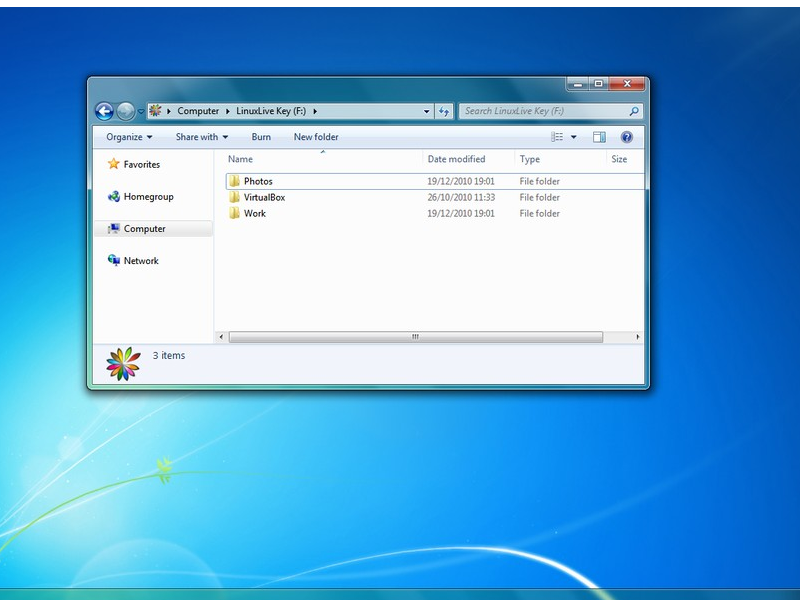Click the Back navigation arrow

click(x=104, y=112)
